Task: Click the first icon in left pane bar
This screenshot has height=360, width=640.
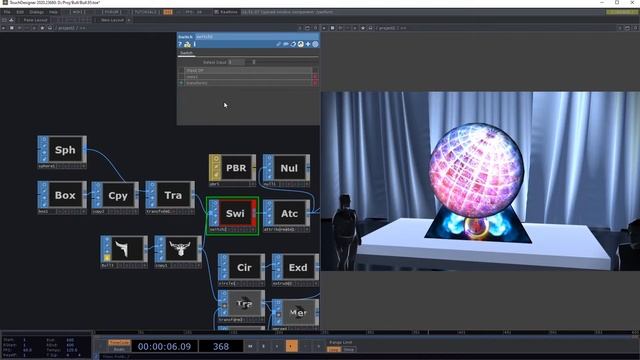Action: (x=3, y=28)
